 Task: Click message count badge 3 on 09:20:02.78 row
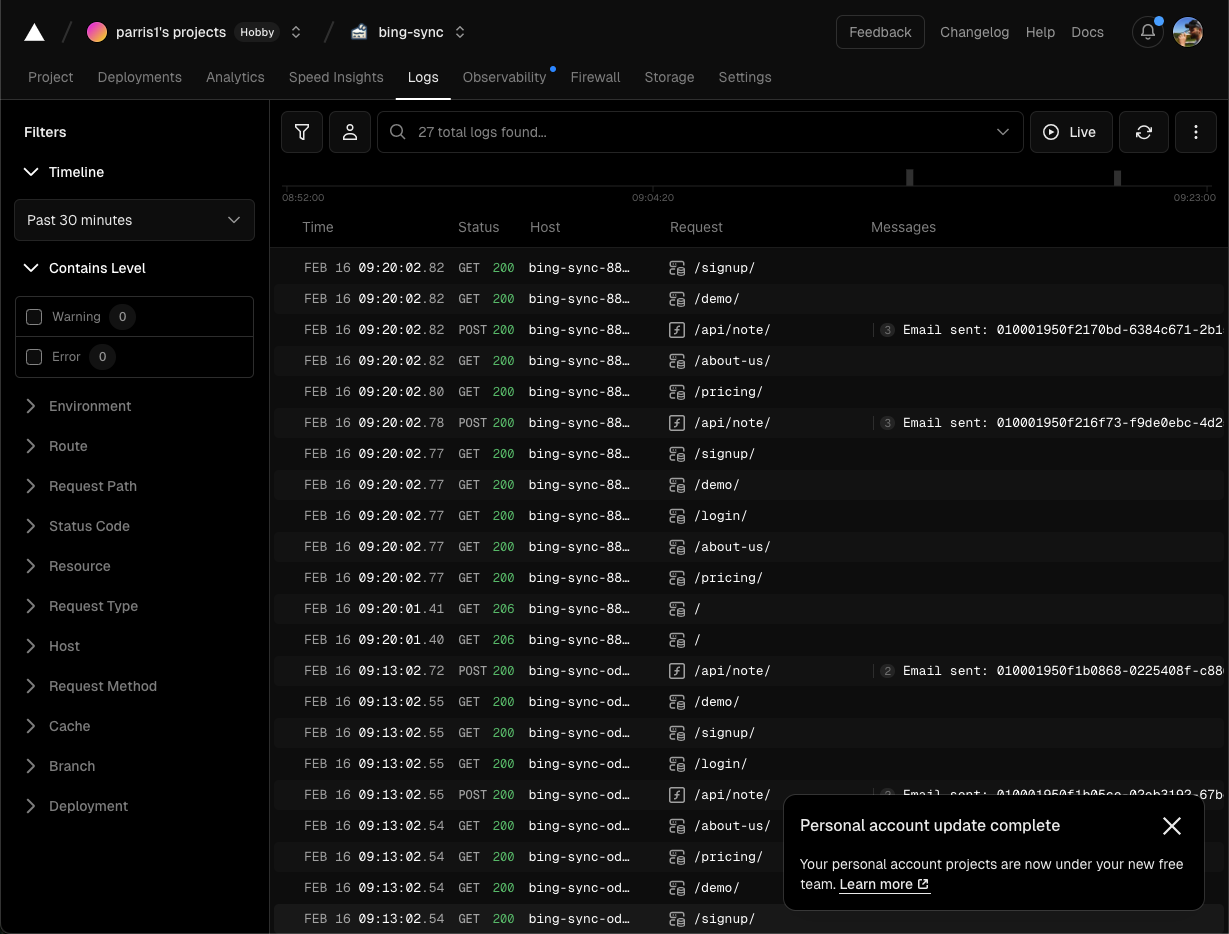887,423
